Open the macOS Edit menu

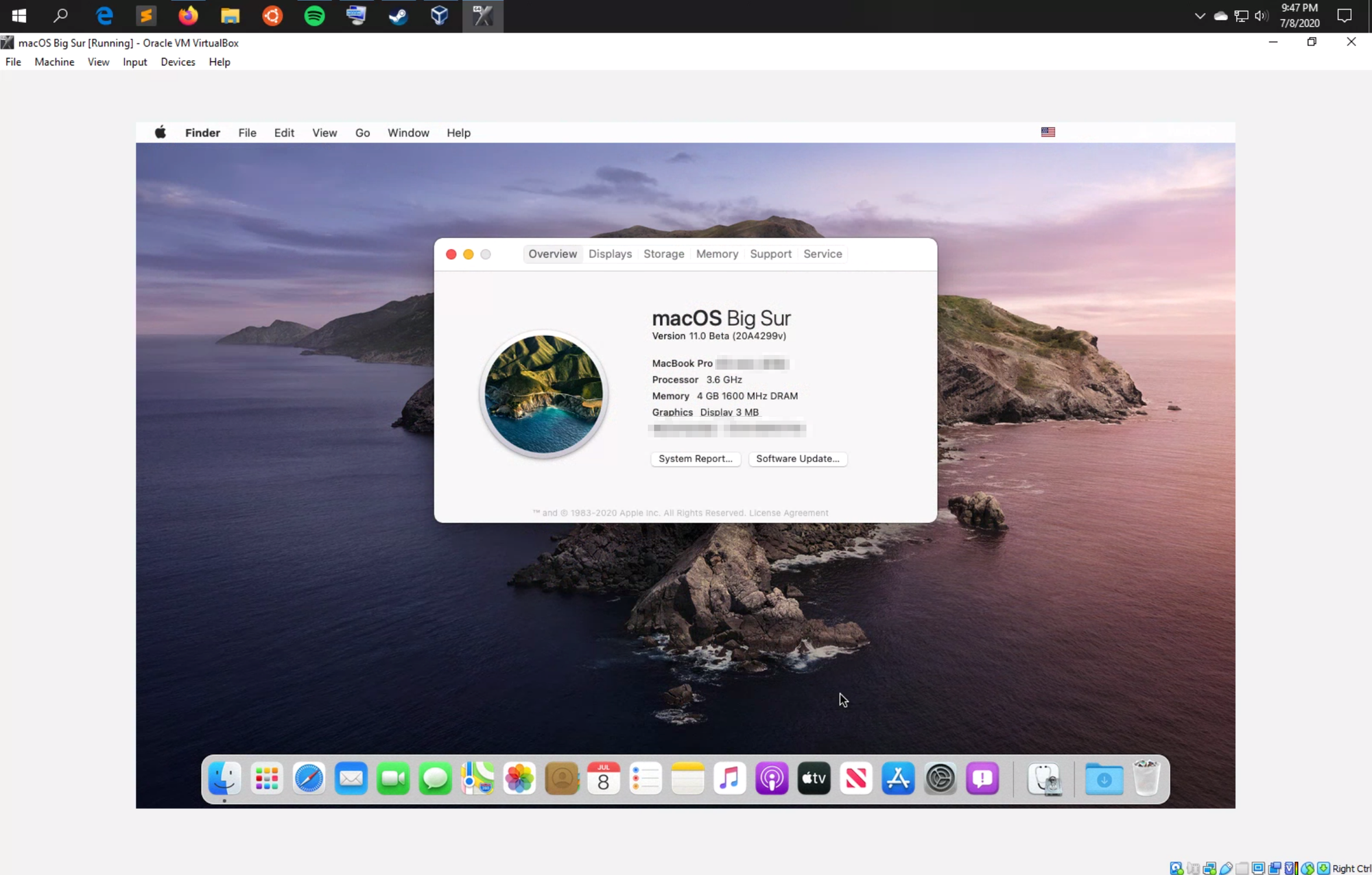click(x=284, y=133)
